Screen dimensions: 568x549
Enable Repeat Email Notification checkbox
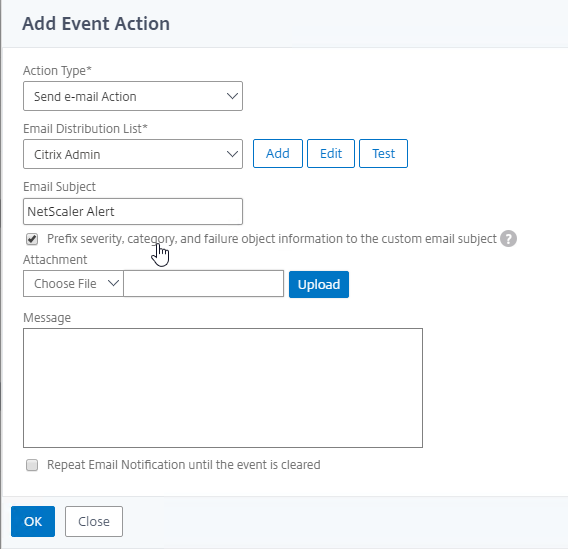[x=32, y=465]
